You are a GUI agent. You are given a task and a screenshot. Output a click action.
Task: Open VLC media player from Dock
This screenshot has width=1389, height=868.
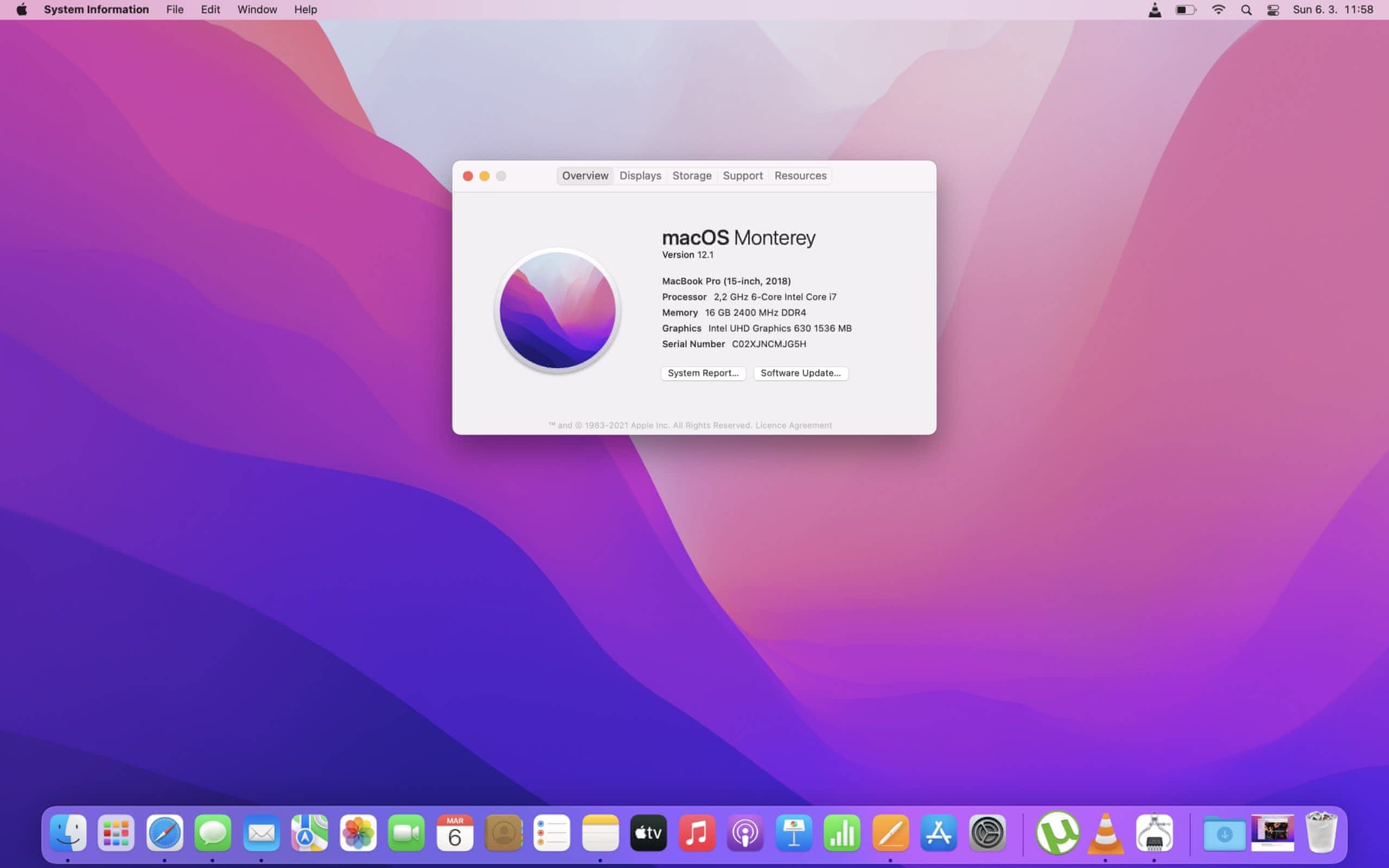(1105, 833)
